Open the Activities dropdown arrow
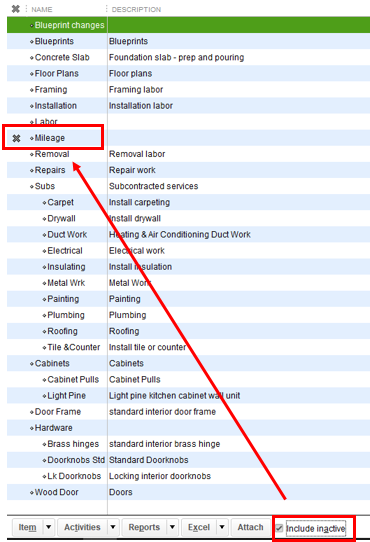This screenshot has height=542, width=370. (113, 527)
